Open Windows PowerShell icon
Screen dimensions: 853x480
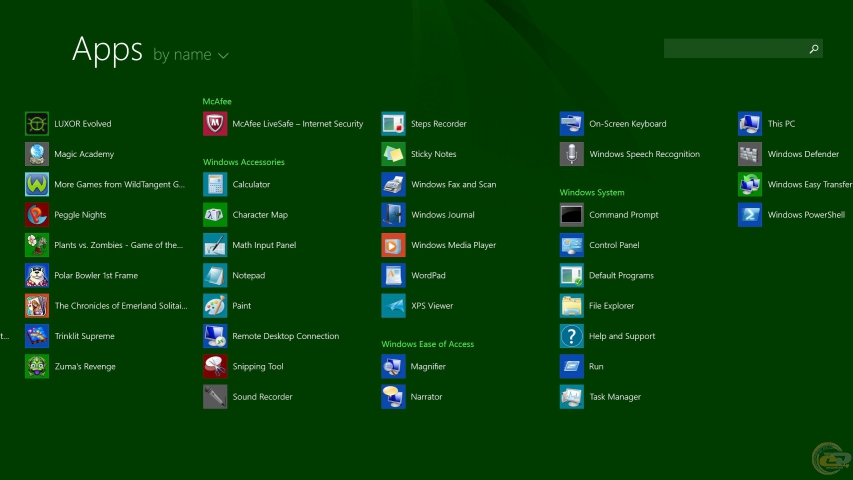tap(750, 215)
